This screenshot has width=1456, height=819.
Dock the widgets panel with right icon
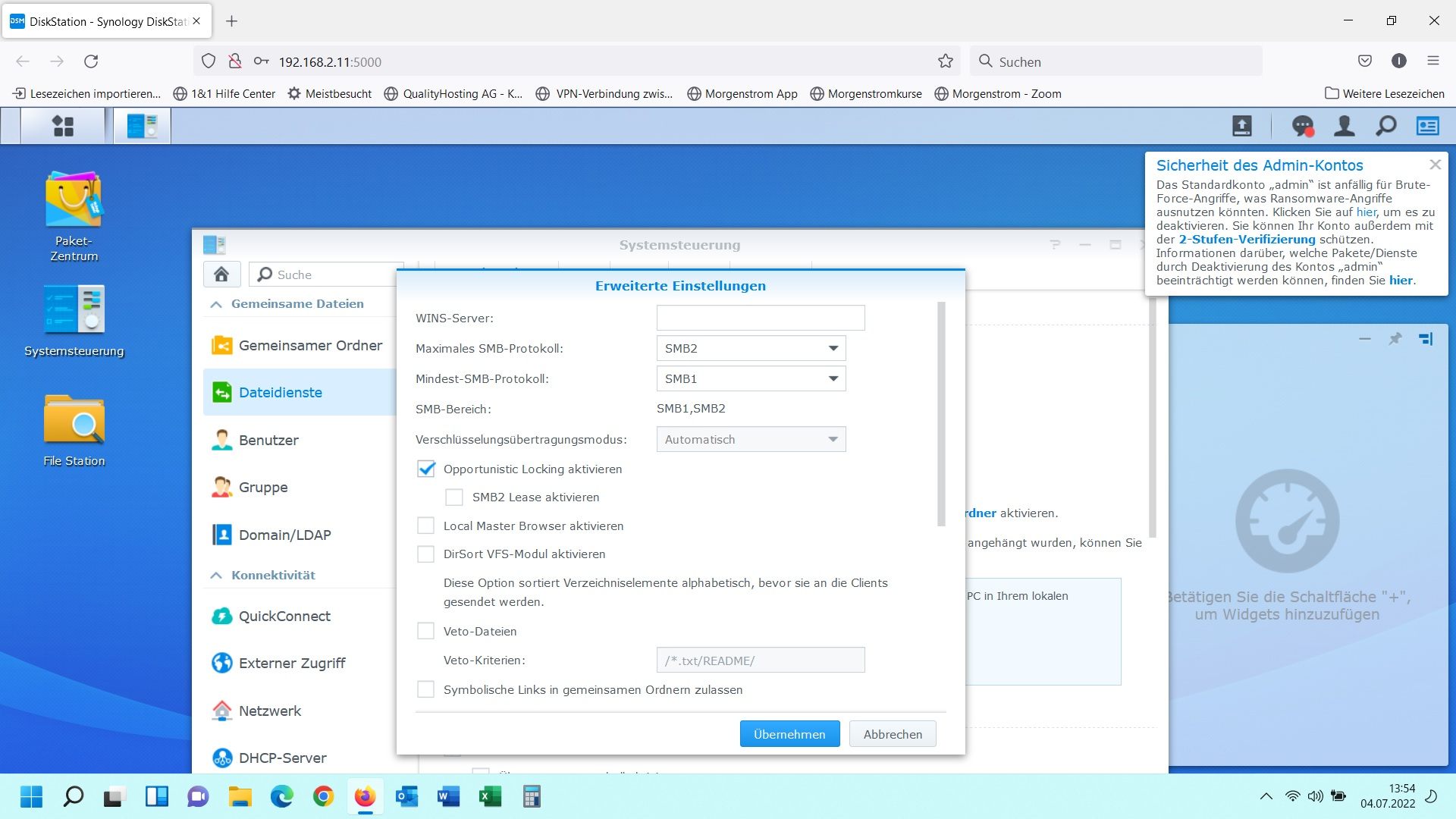pyautogui.click(x=1426, y=339)
